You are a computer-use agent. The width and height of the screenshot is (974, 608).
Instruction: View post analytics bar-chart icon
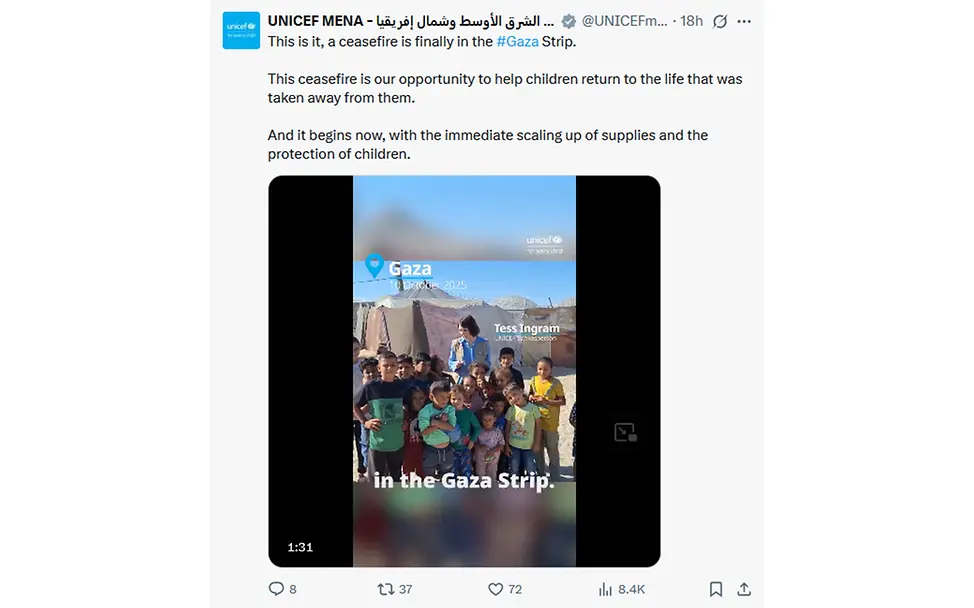603,589
